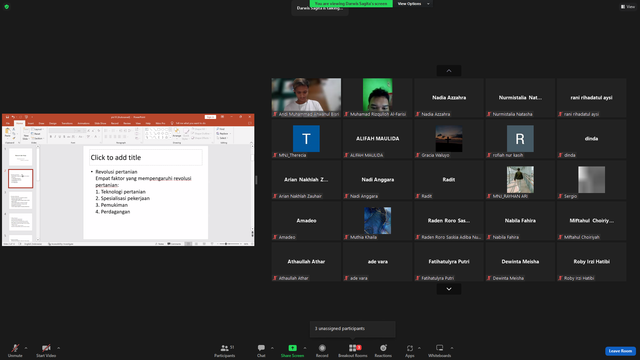The height and width of the screenshot is (360, 640).
Task: Expand chat options arrow beside Chat
Action: tap(272, 348)
